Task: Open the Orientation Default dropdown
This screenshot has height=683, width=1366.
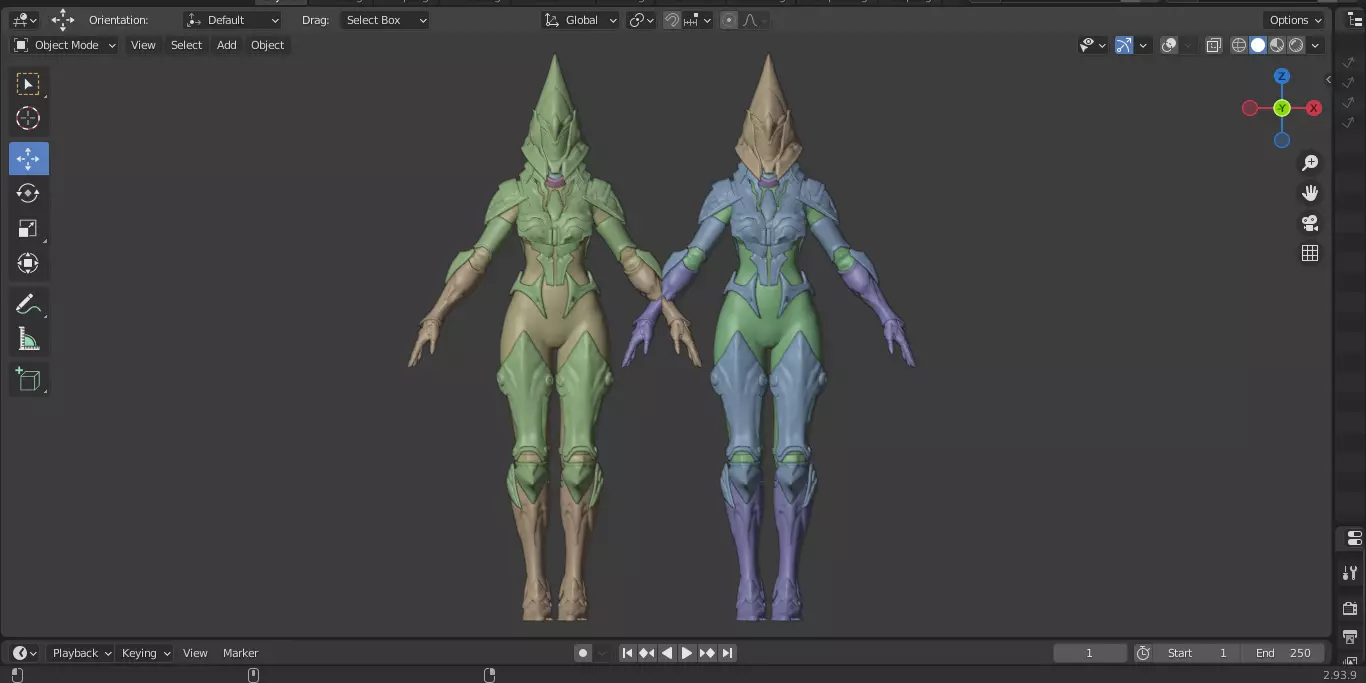Action: pos(233,20)
